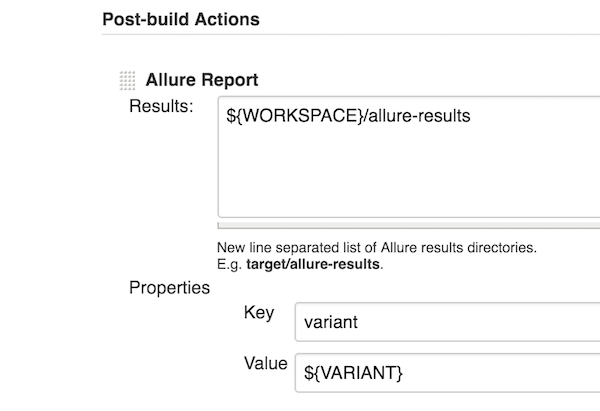This screenshot has width=600, height=411.
Task: Place cursor in ${WORKSPACE}/allure-results text
Action: pyautogui.click(x=348, y=116)
